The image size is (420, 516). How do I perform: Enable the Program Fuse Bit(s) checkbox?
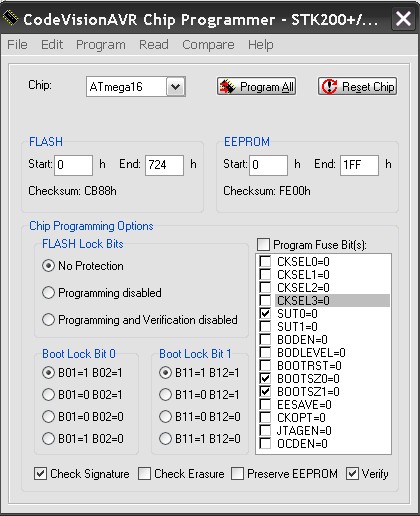pos(263,245)
